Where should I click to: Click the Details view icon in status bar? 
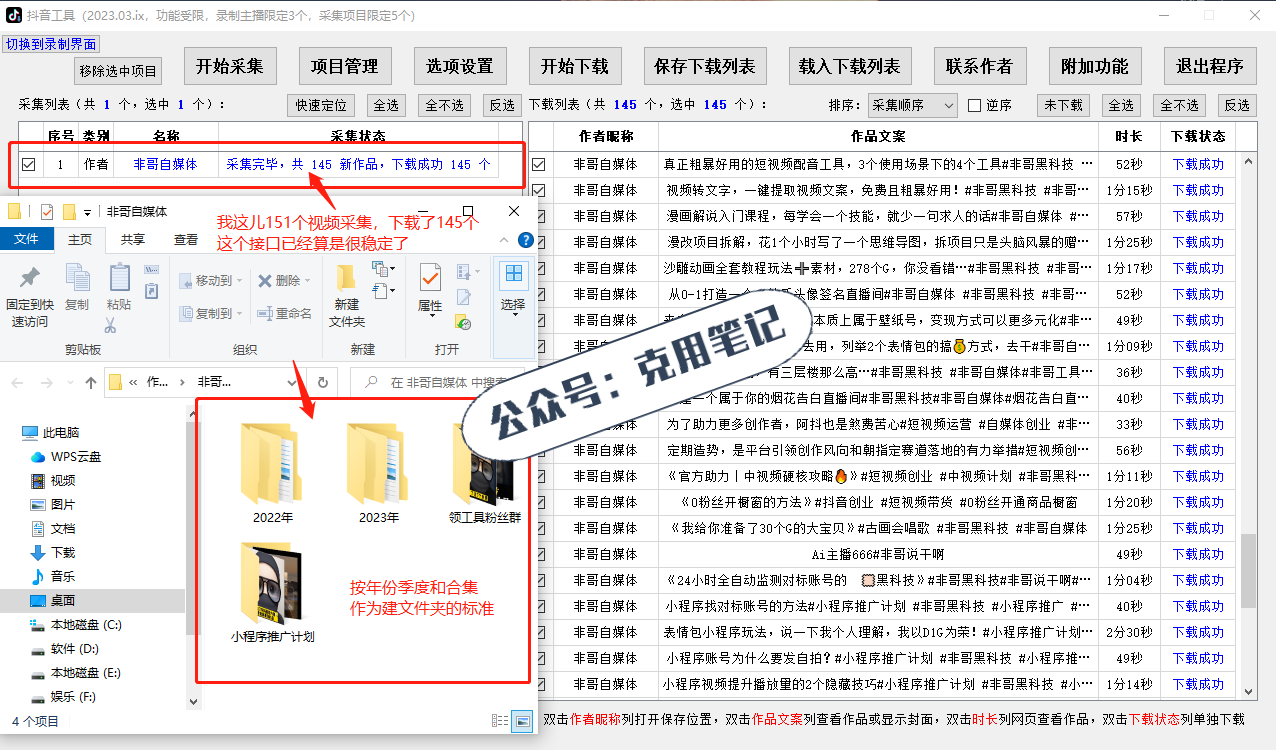(x=500, y=720)
